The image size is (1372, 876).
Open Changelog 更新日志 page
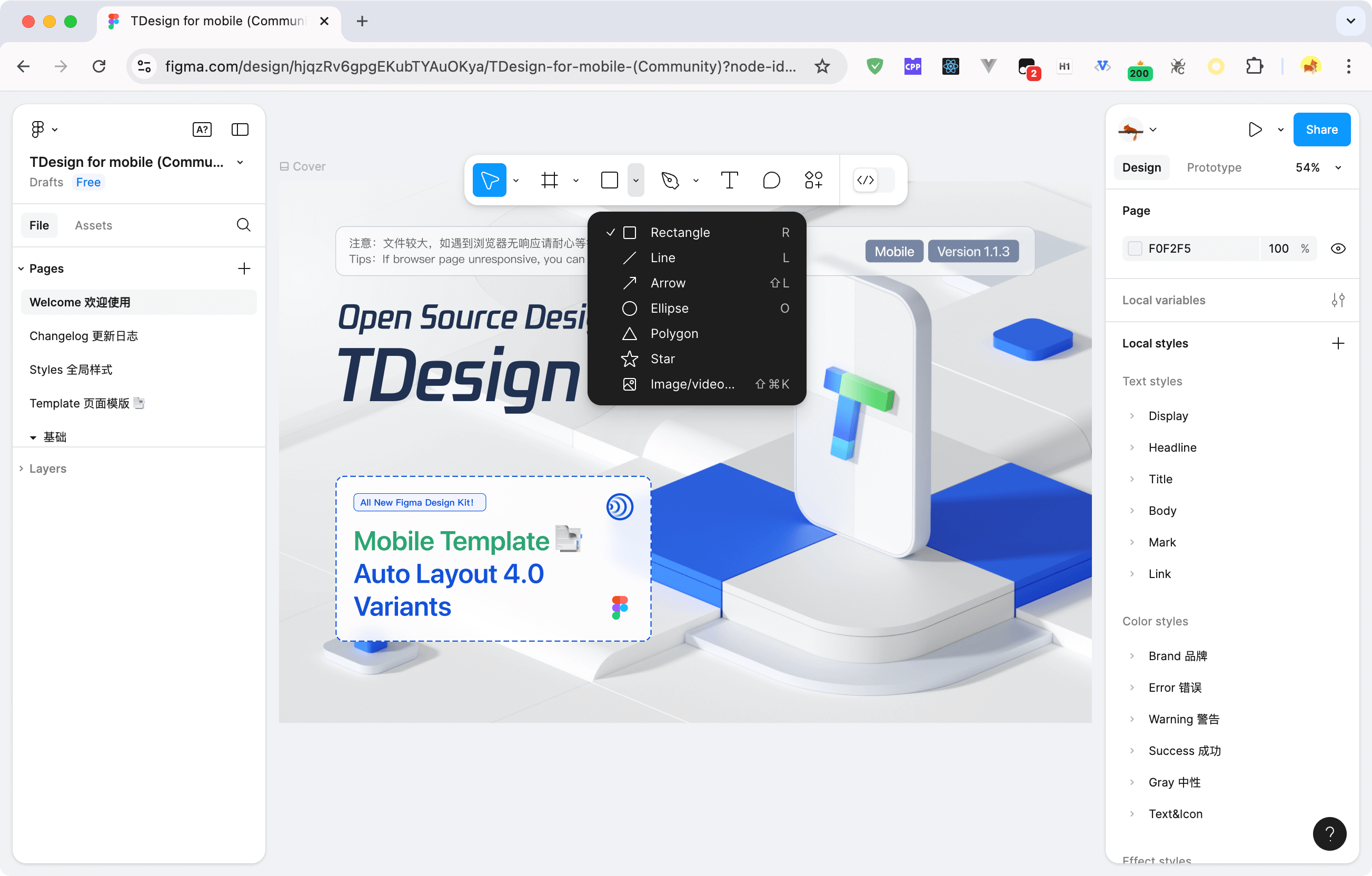tap(84, 336)
